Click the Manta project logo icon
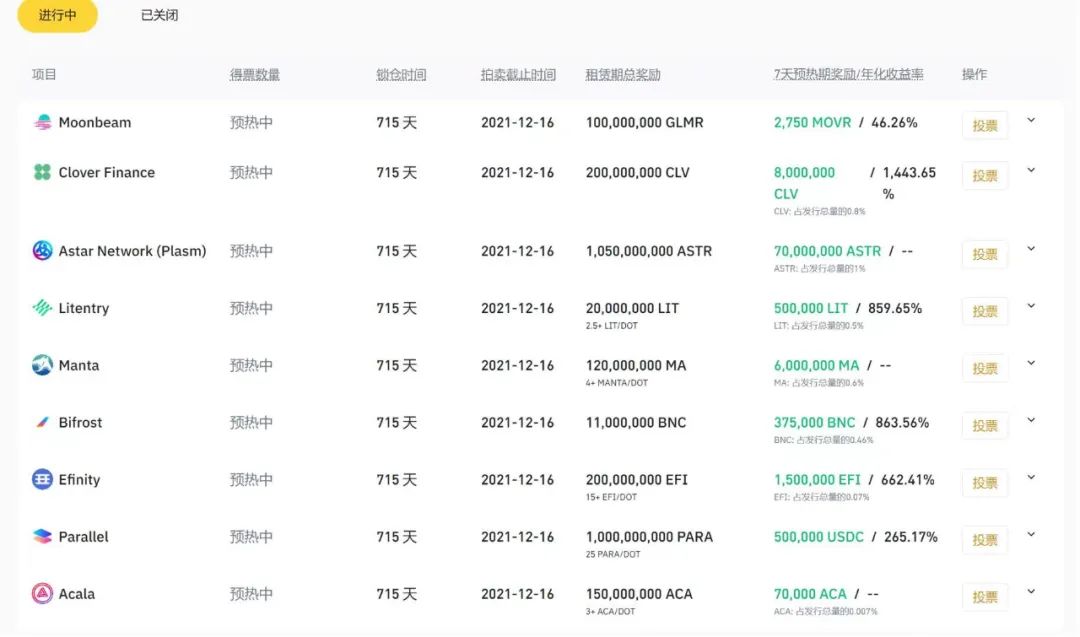 (43, 365)
